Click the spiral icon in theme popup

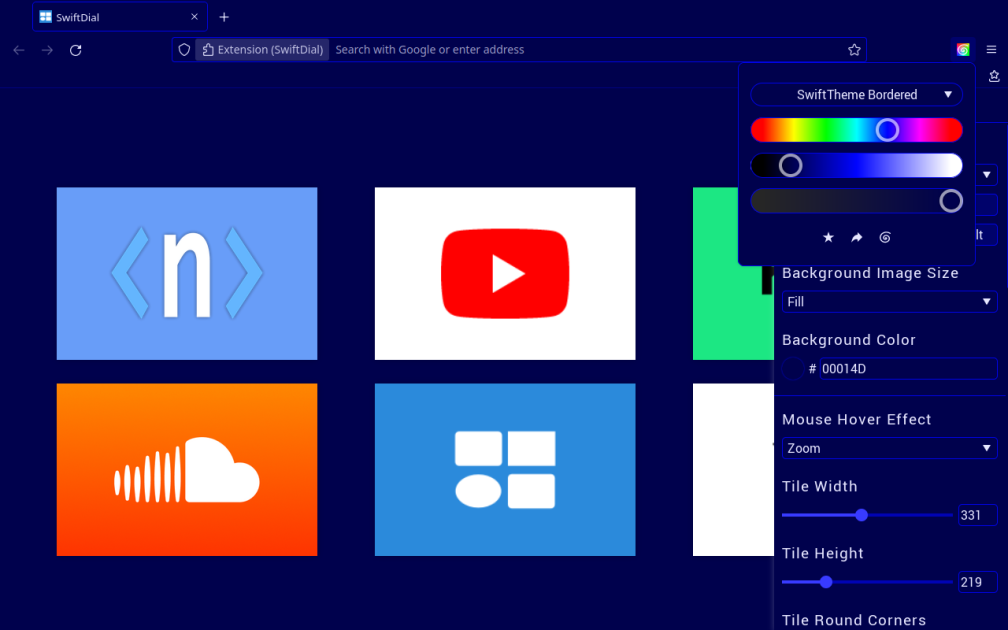click(x=885, y=237)
